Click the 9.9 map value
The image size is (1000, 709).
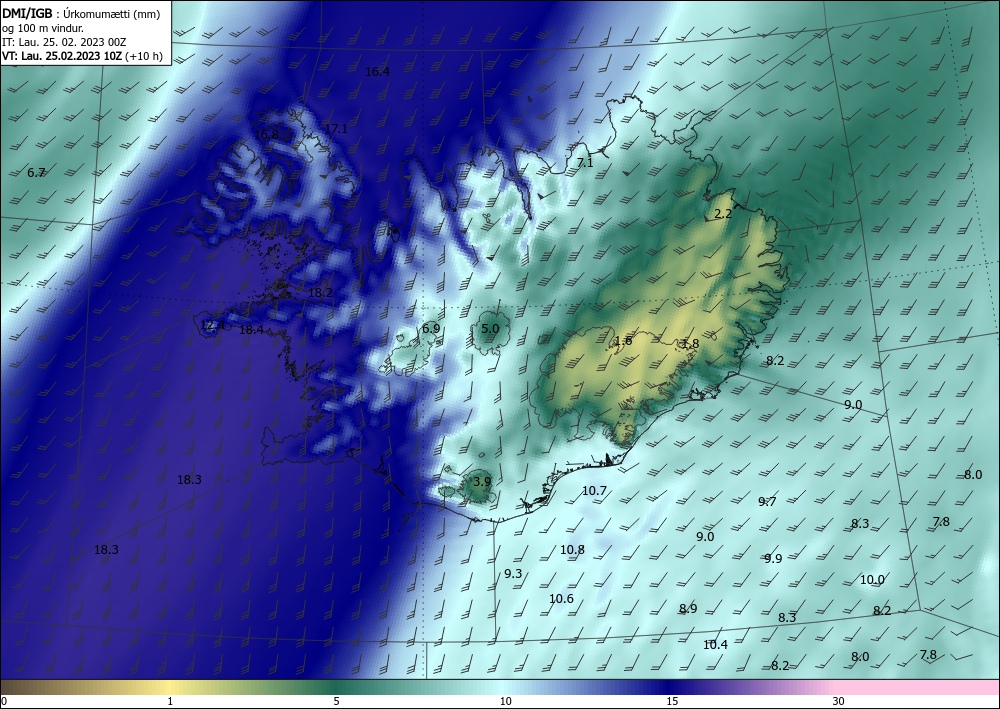tap(773, 559)
